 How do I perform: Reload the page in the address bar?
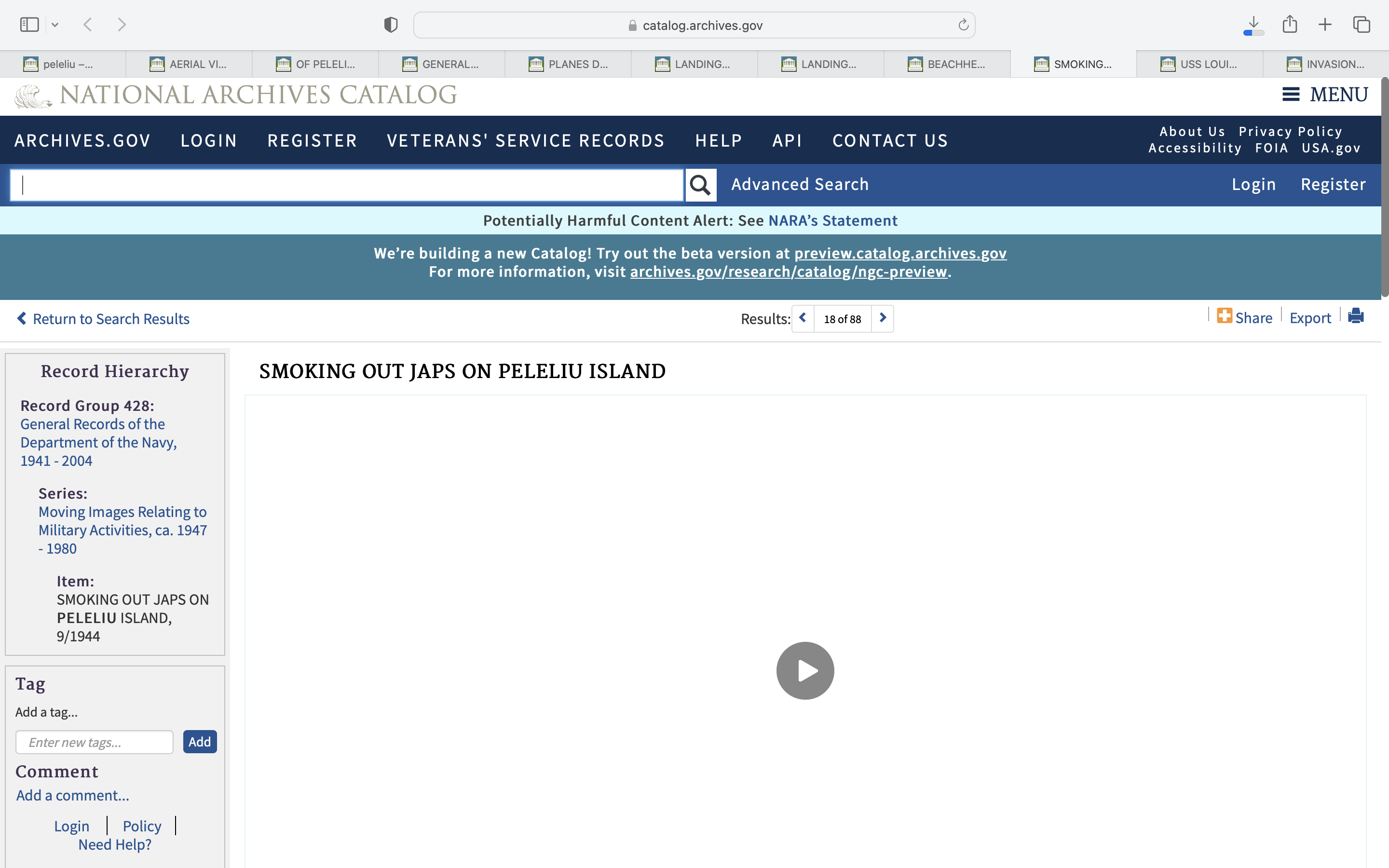click(x=963, y=25)
